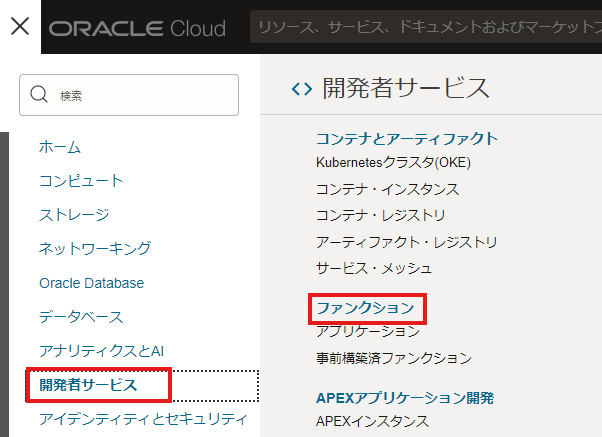The width and height of the screenshot is (602, 437).
Task: Open アプリケーション under ファンクション
Action: point(368,331)
